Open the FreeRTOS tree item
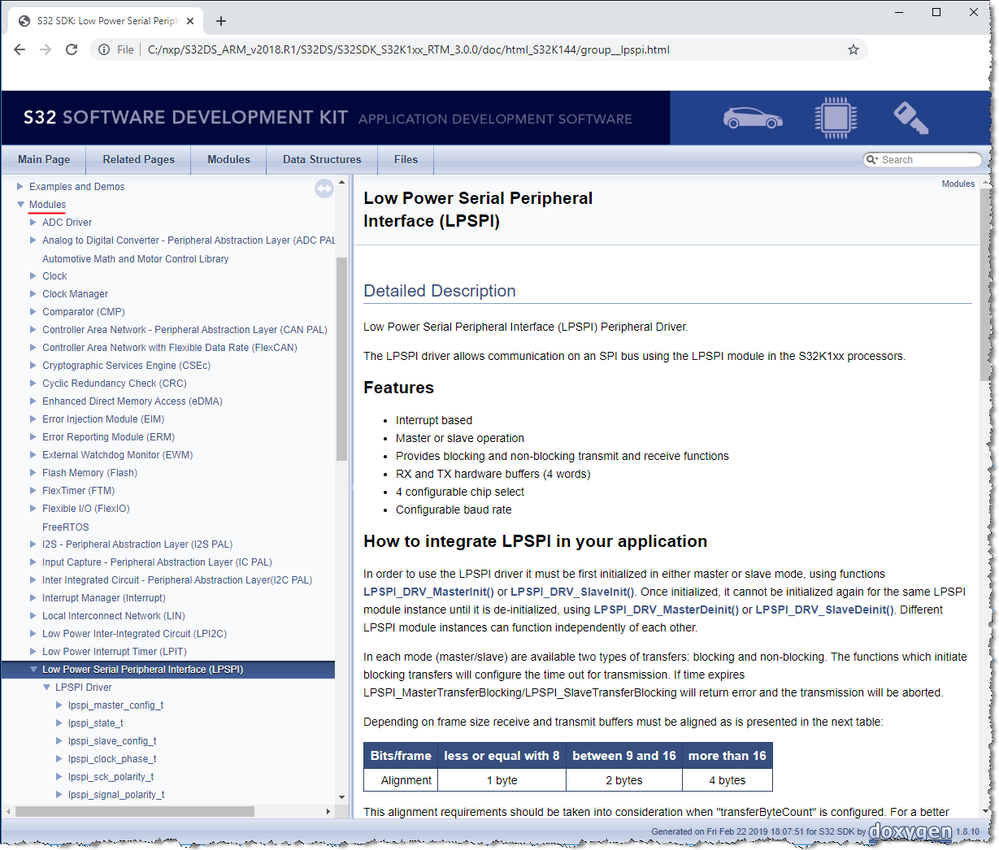This screenshot has width=999, height=850. click(66, 527)
